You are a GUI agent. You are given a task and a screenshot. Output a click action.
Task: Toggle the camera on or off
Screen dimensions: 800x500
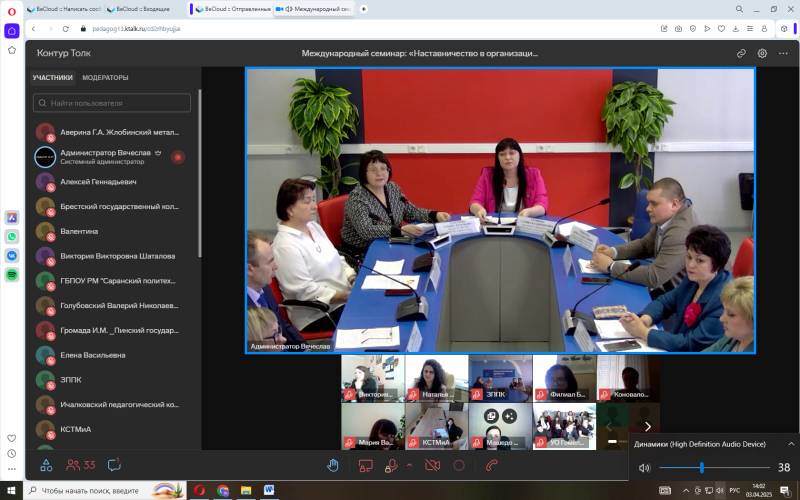433,465
